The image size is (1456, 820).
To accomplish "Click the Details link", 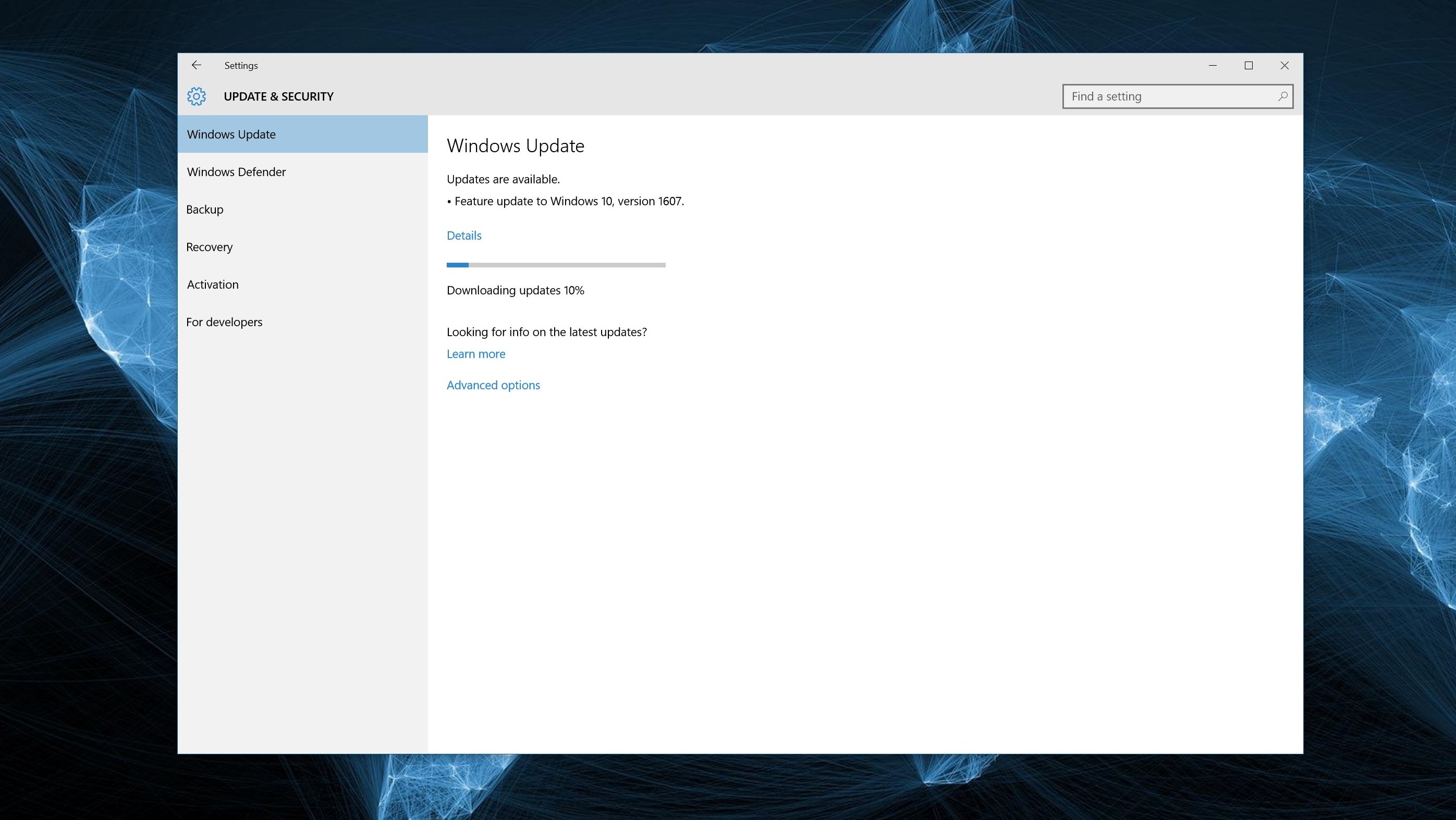I will coord(464,236).
